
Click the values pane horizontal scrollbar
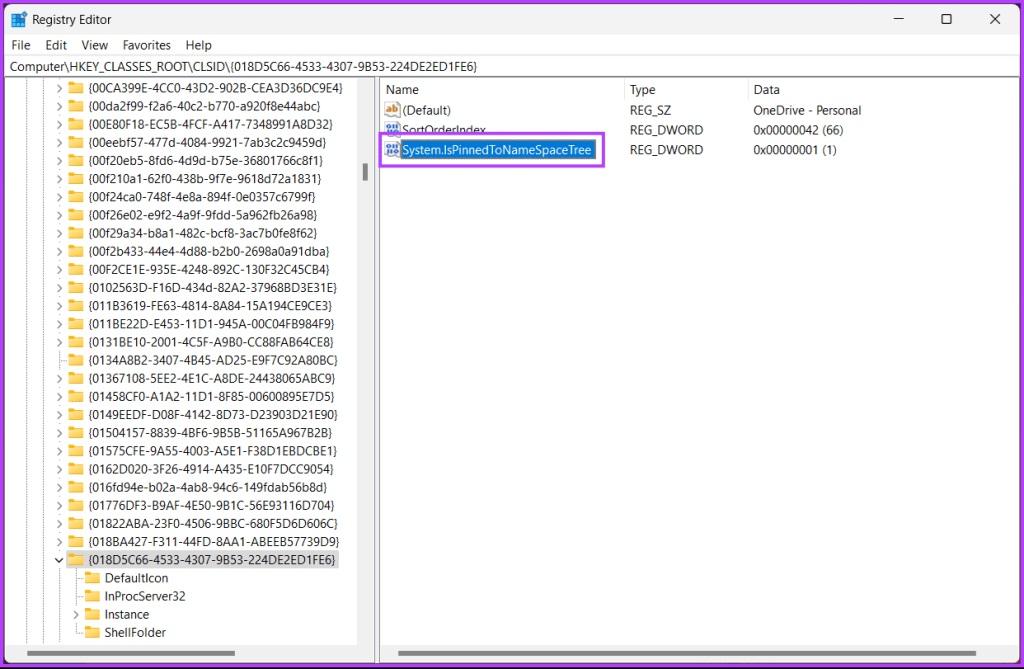coord(687,653)
